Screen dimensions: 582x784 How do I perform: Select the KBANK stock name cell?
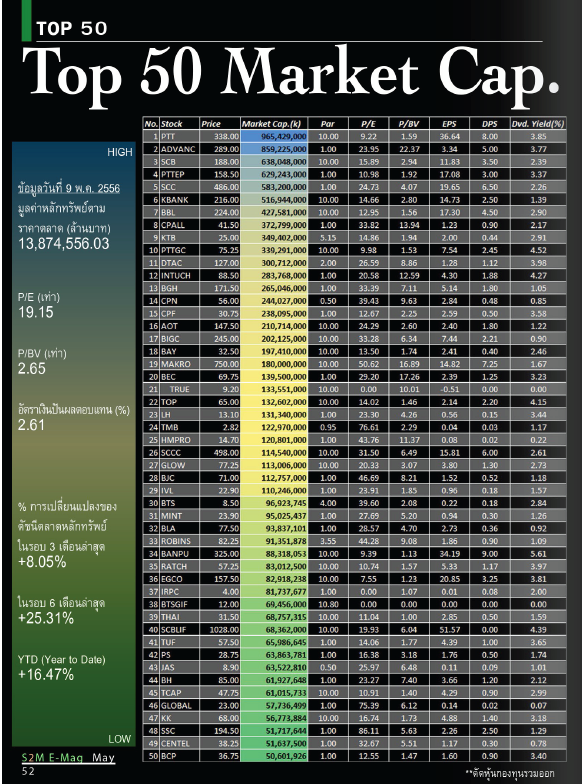180,200
